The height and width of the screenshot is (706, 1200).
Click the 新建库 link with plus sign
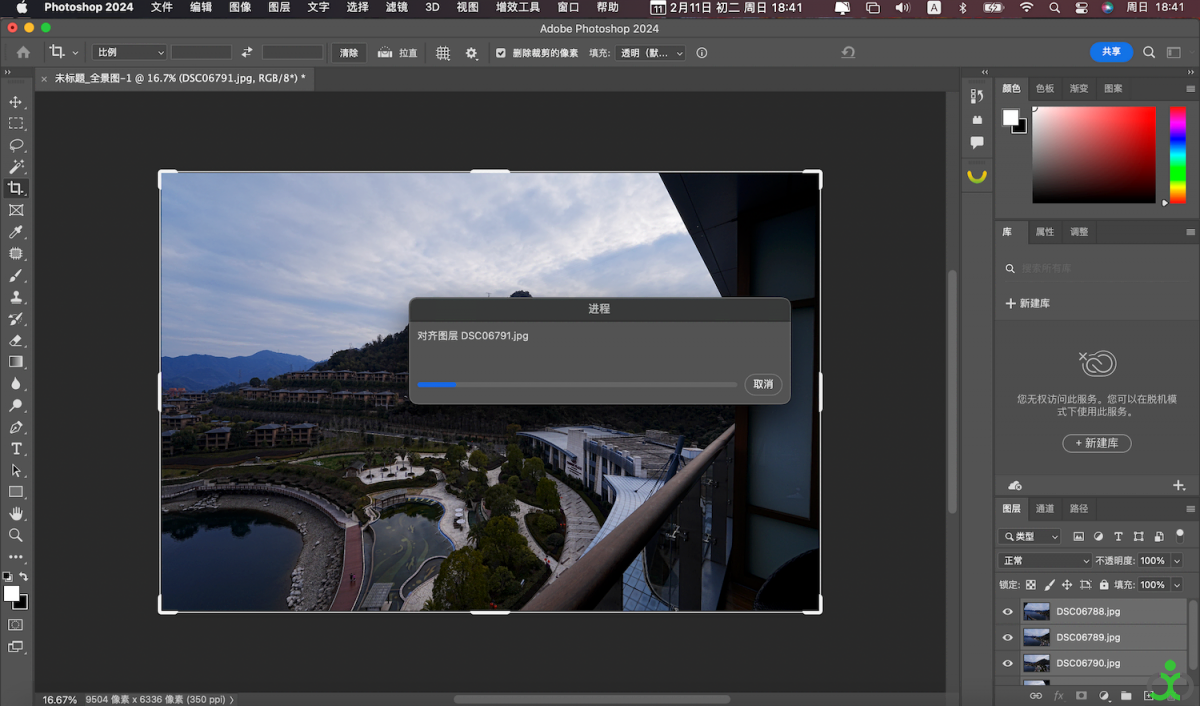pos(1028,303)
